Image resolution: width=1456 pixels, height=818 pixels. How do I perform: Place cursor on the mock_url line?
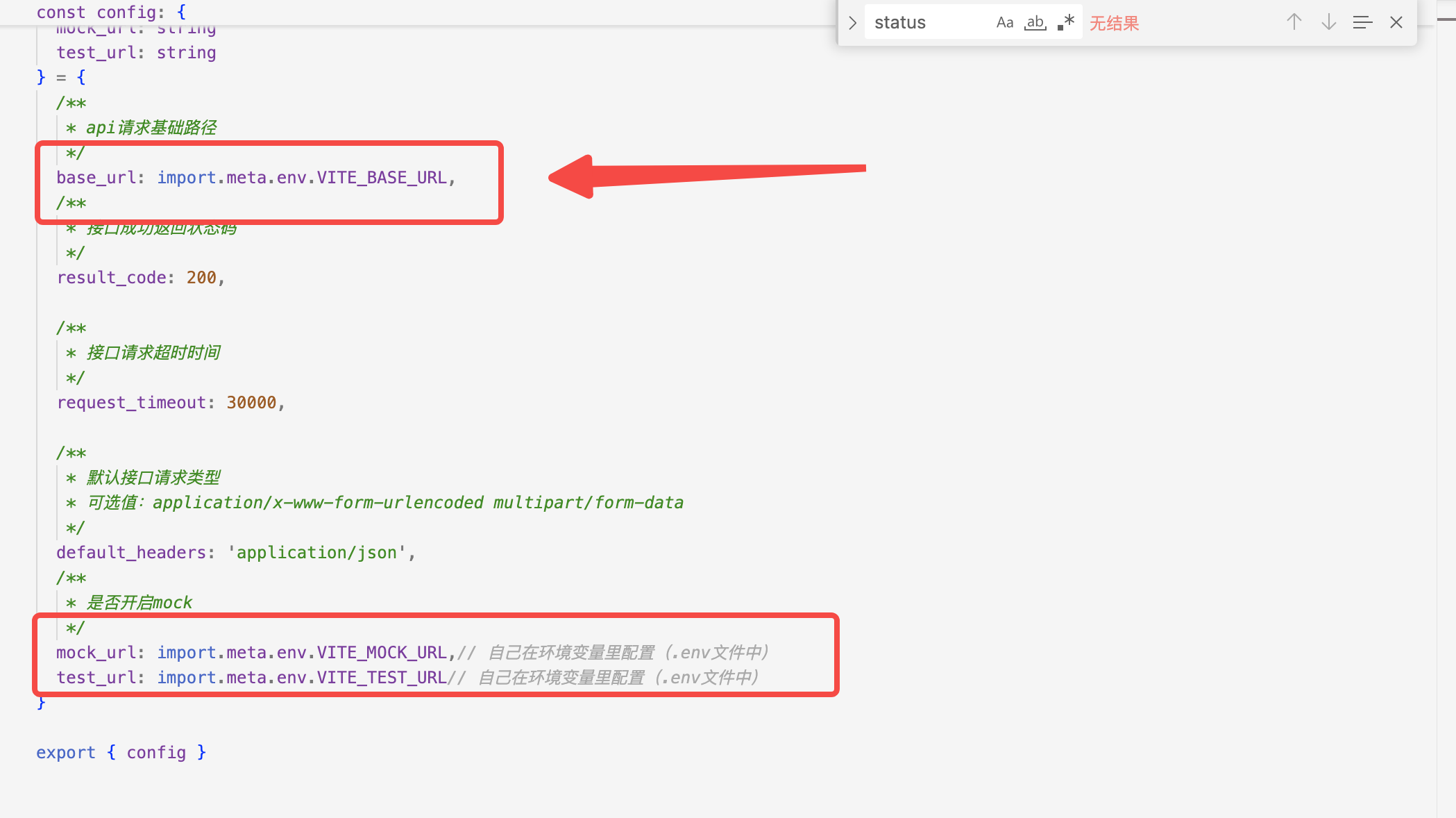[x=97, y=652]
